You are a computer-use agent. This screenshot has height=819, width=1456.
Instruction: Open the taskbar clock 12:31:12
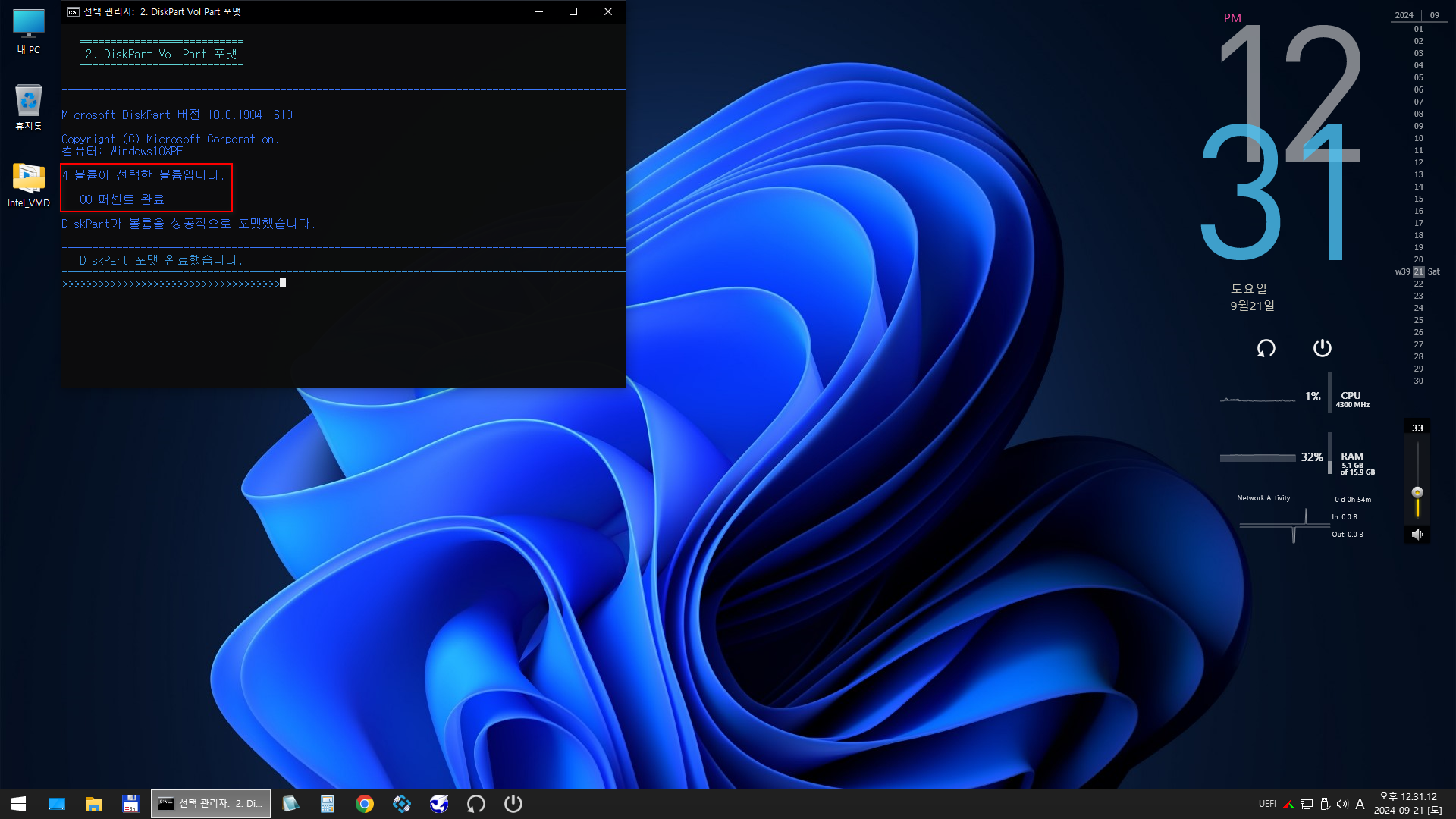coord(1408,804)
